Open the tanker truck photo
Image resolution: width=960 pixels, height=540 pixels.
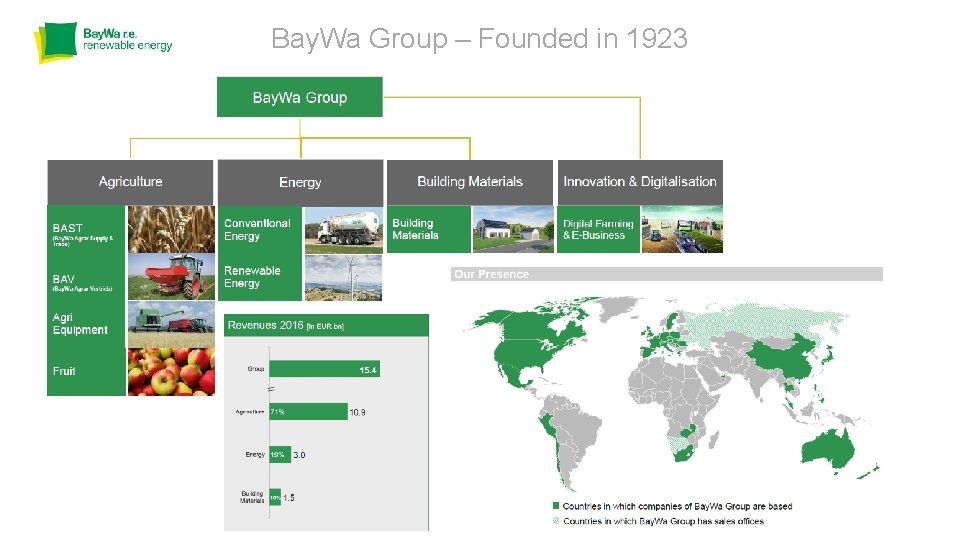[x=343, y=230]
